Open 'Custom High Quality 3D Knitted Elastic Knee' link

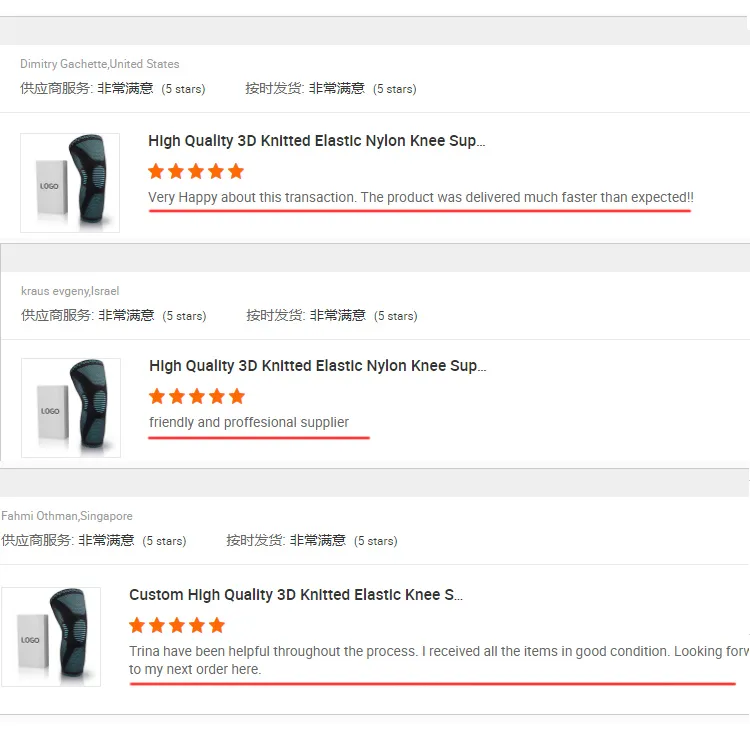click(295, 595)
